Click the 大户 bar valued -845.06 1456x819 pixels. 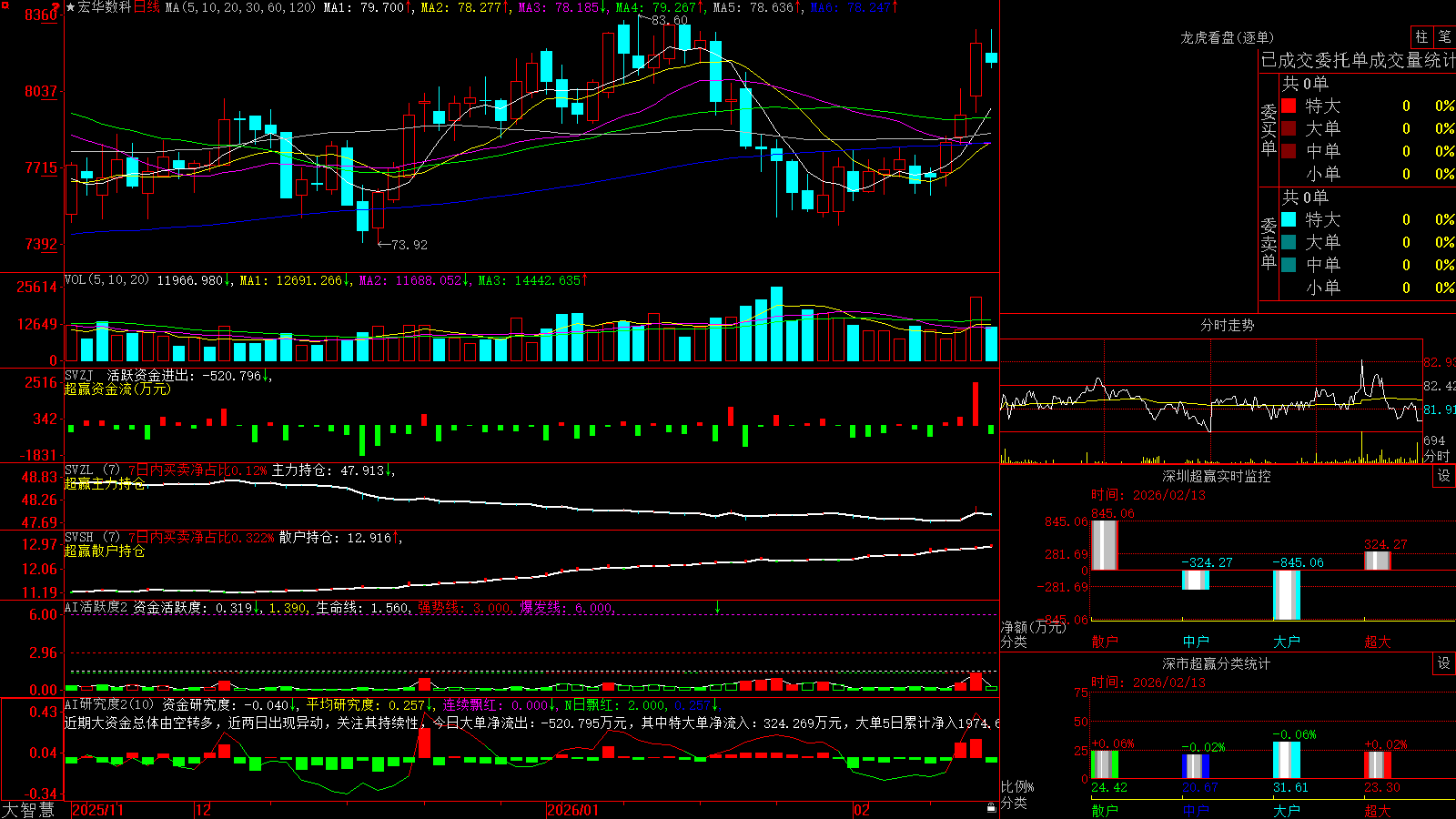tap(1287, 595)
